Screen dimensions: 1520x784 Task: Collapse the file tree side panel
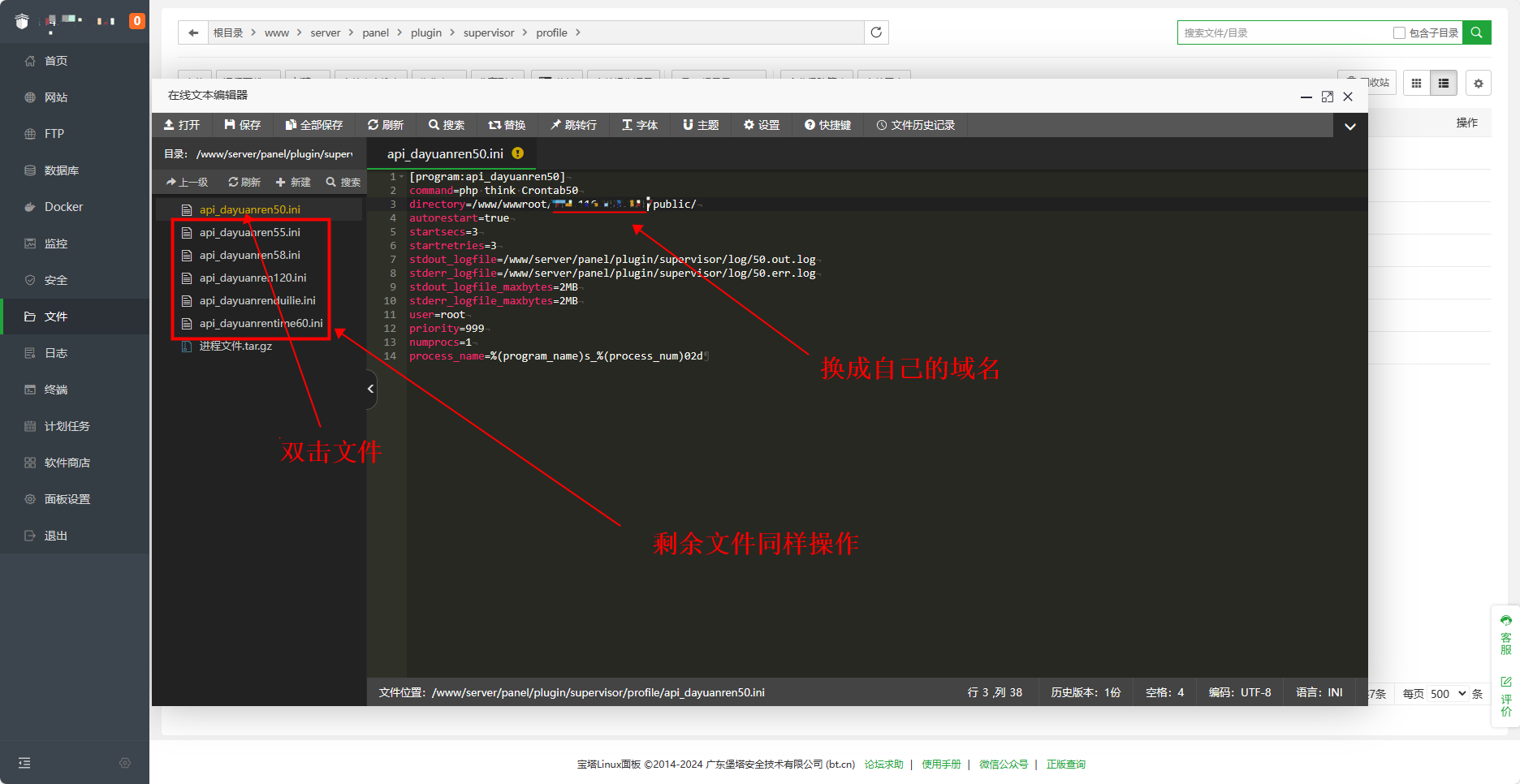click(370, 389)
